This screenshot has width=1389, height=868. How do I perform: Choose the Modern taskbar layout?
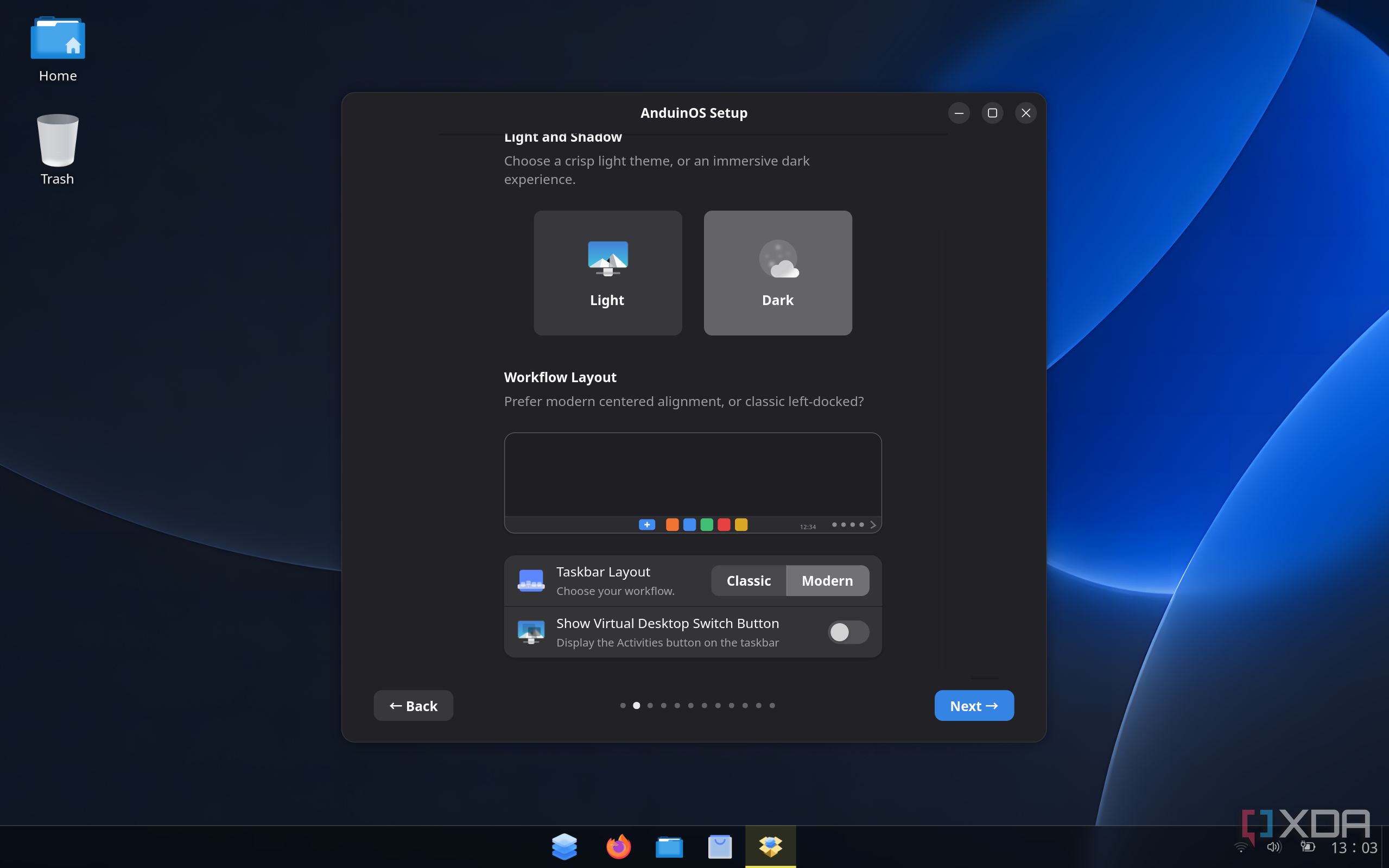pyautogui.click(x=827, y=580)
